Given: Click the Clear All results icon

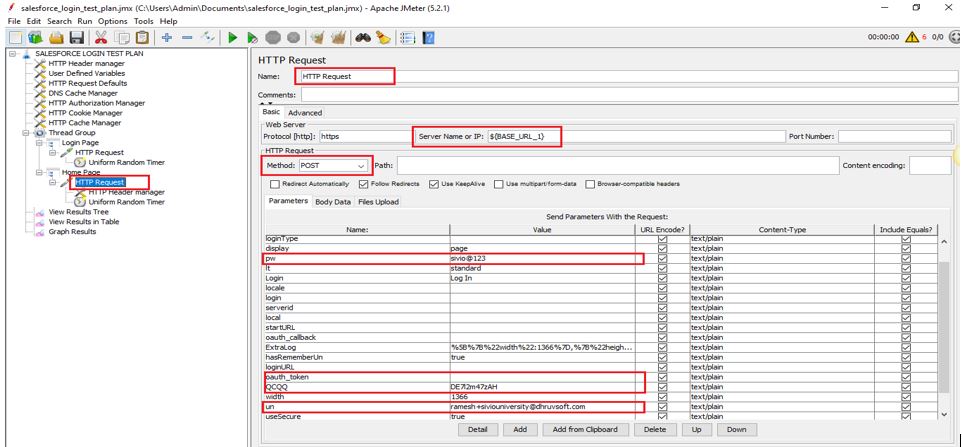Looking at the screenshot, I should 337,38.
